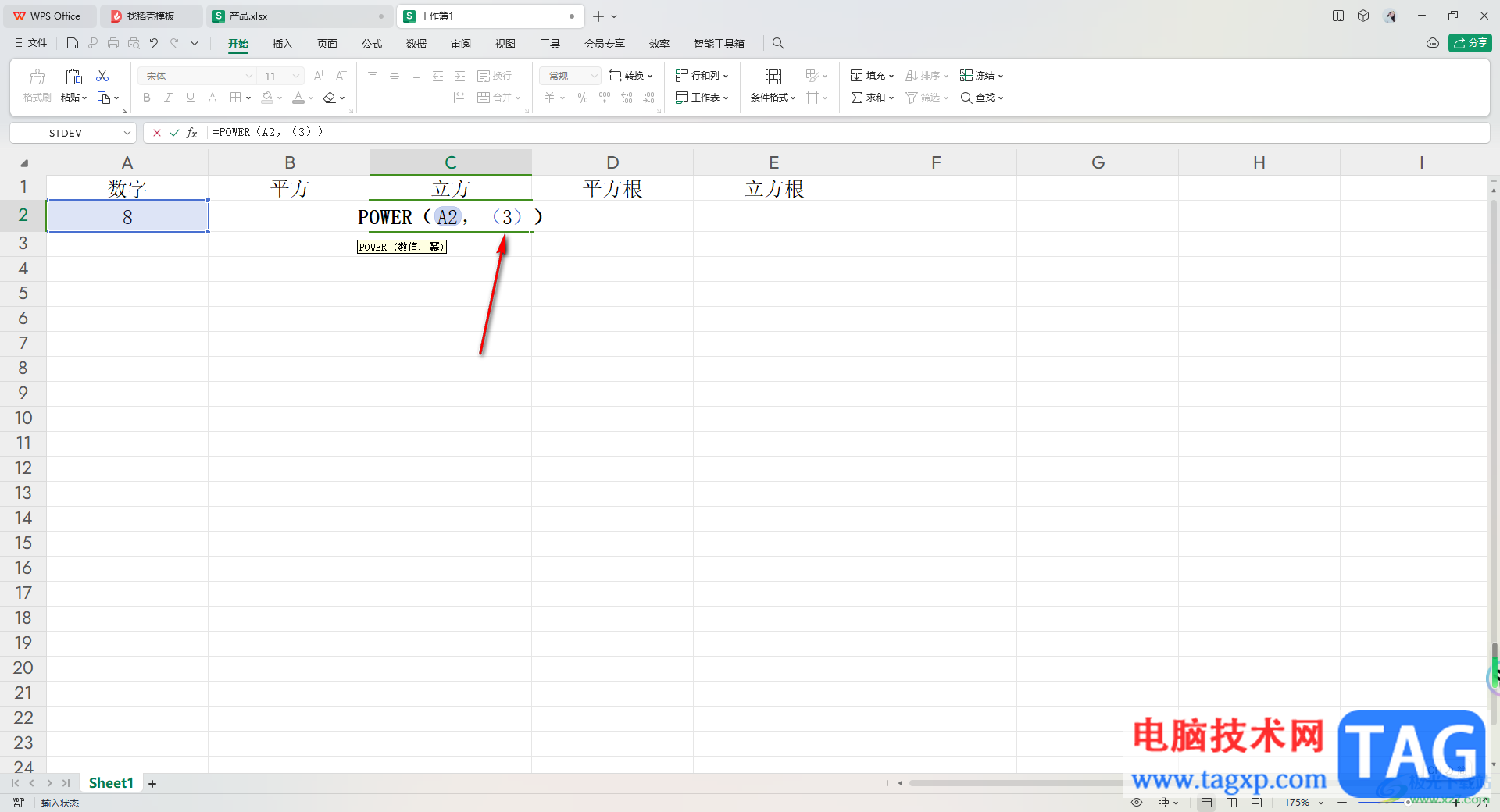Toggle Italic formatting

coord(168,98)
